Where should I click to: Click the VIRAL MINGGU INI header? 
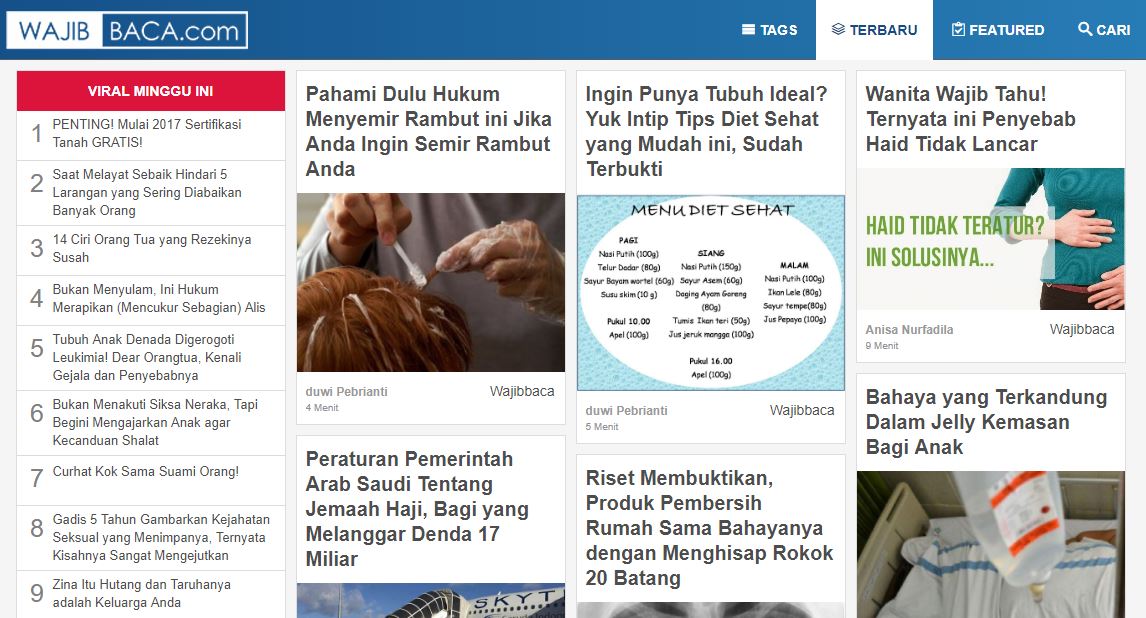click(x=151, y=91)
